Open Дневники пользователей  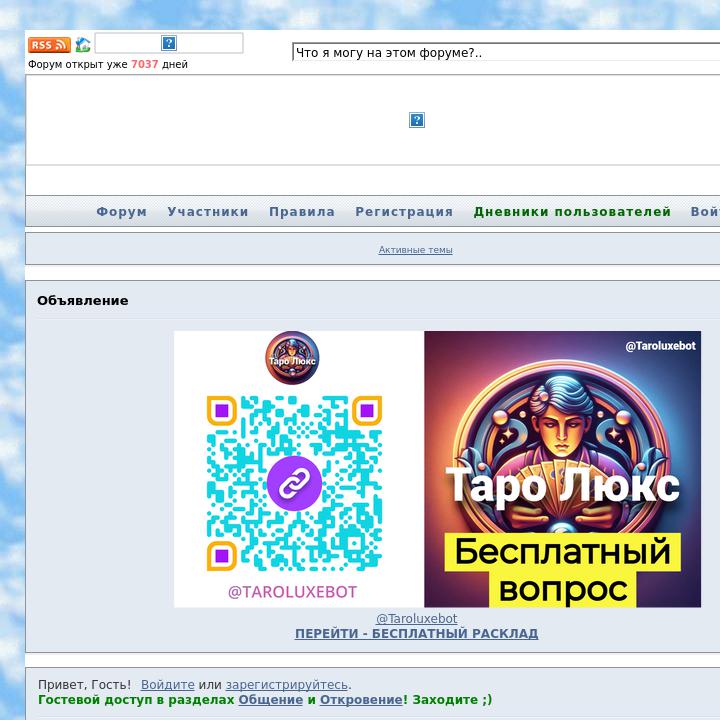tap(572, 212)
